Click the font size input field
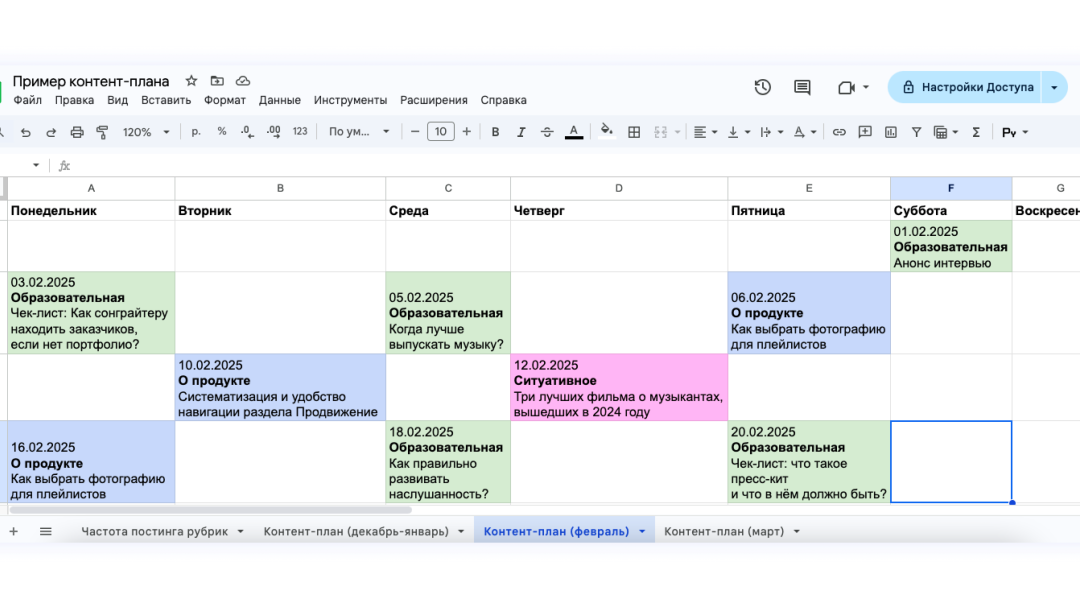Viewport: 1080px width, 608px height. click(440, 132)
